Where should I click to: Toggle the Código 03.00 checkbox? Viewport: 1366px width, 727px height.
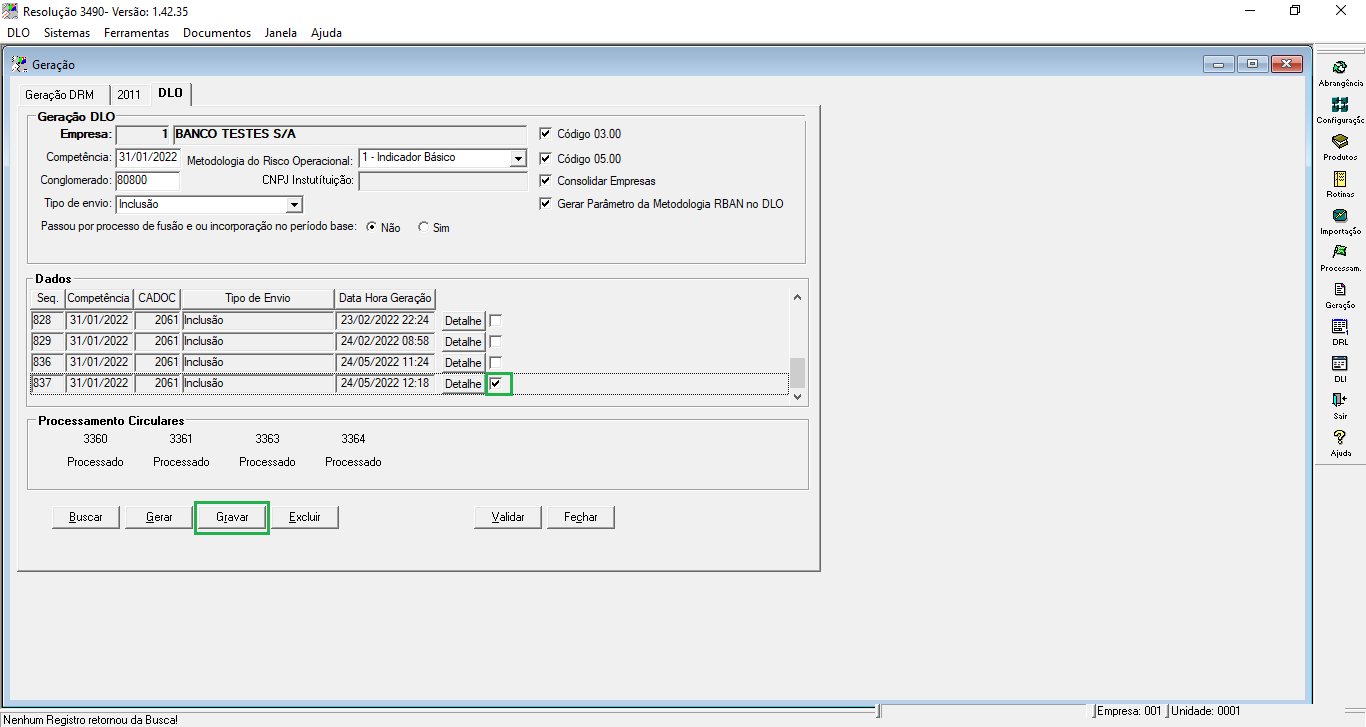click(545, 133)
